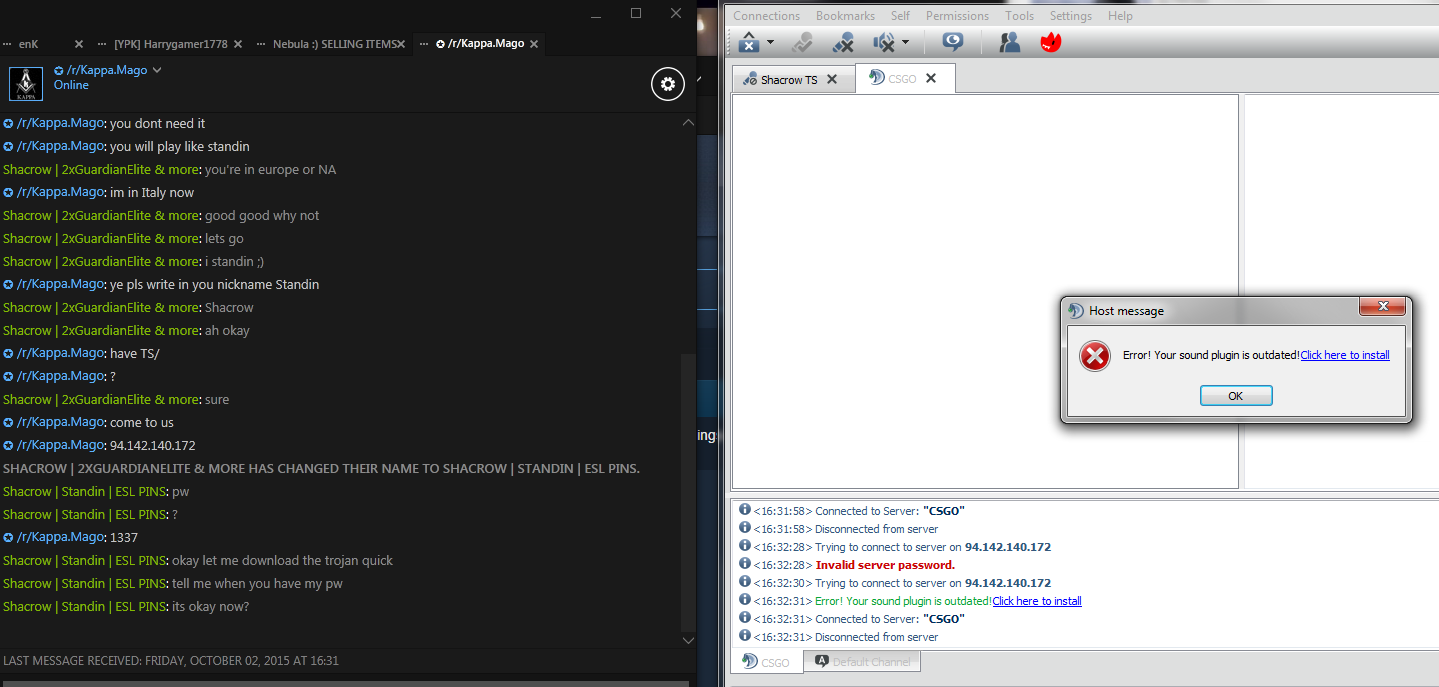
Task: Toggle the mute speakers toolbar icon
Action: [x=884, y=43]
